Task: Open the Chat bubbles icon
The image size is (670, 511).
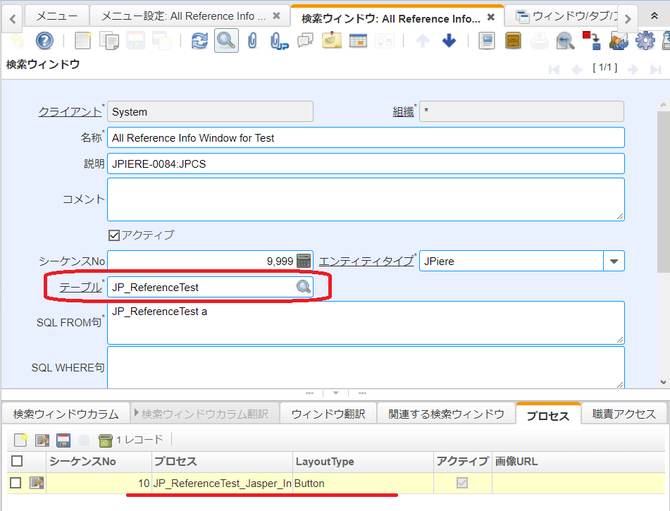Action: [x=305, y=41]
